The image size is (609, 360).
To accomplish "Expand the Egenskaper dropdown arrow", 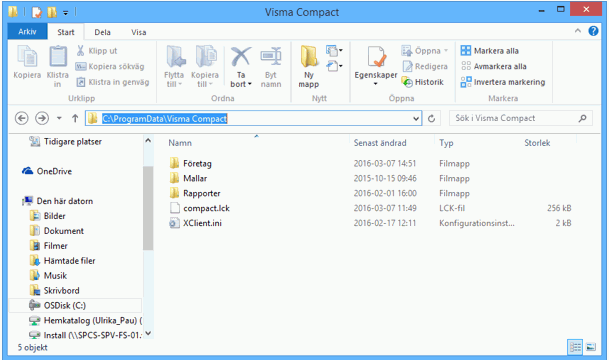I will [x=376, y=84].
